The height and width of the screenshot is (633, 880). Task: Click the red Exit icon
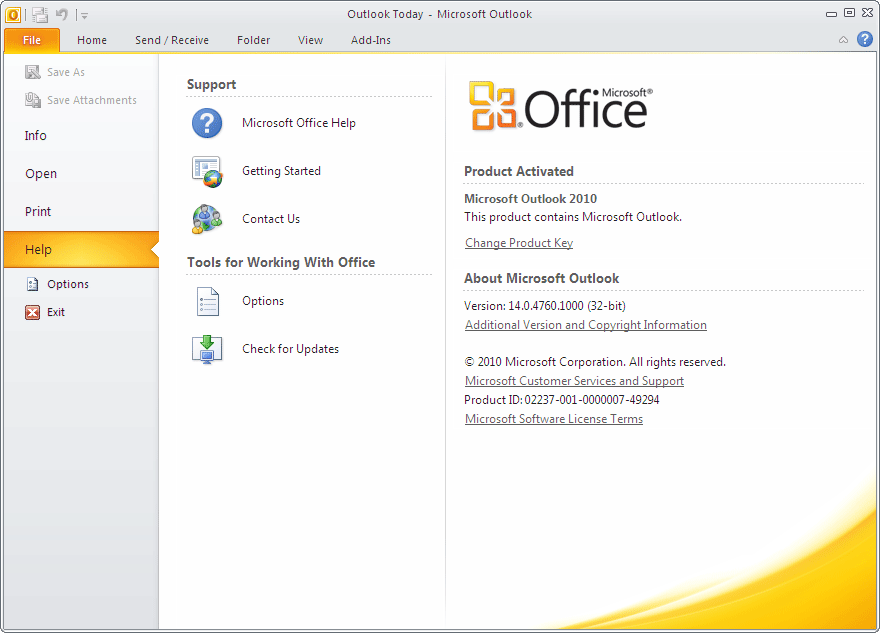click(x=33, y=312)
